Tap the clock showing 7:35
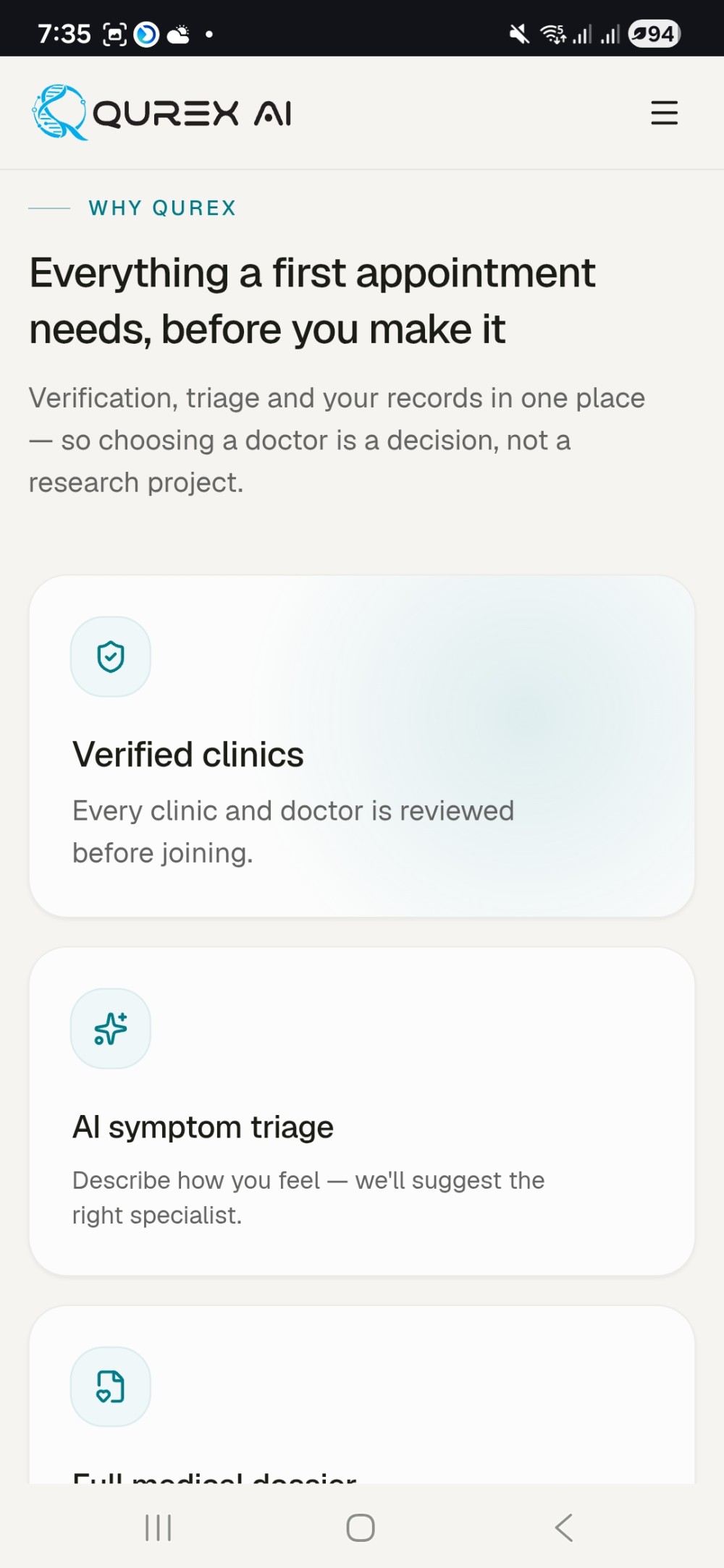Viewport: 724px width, 1568px height. (x=64, y=34)
